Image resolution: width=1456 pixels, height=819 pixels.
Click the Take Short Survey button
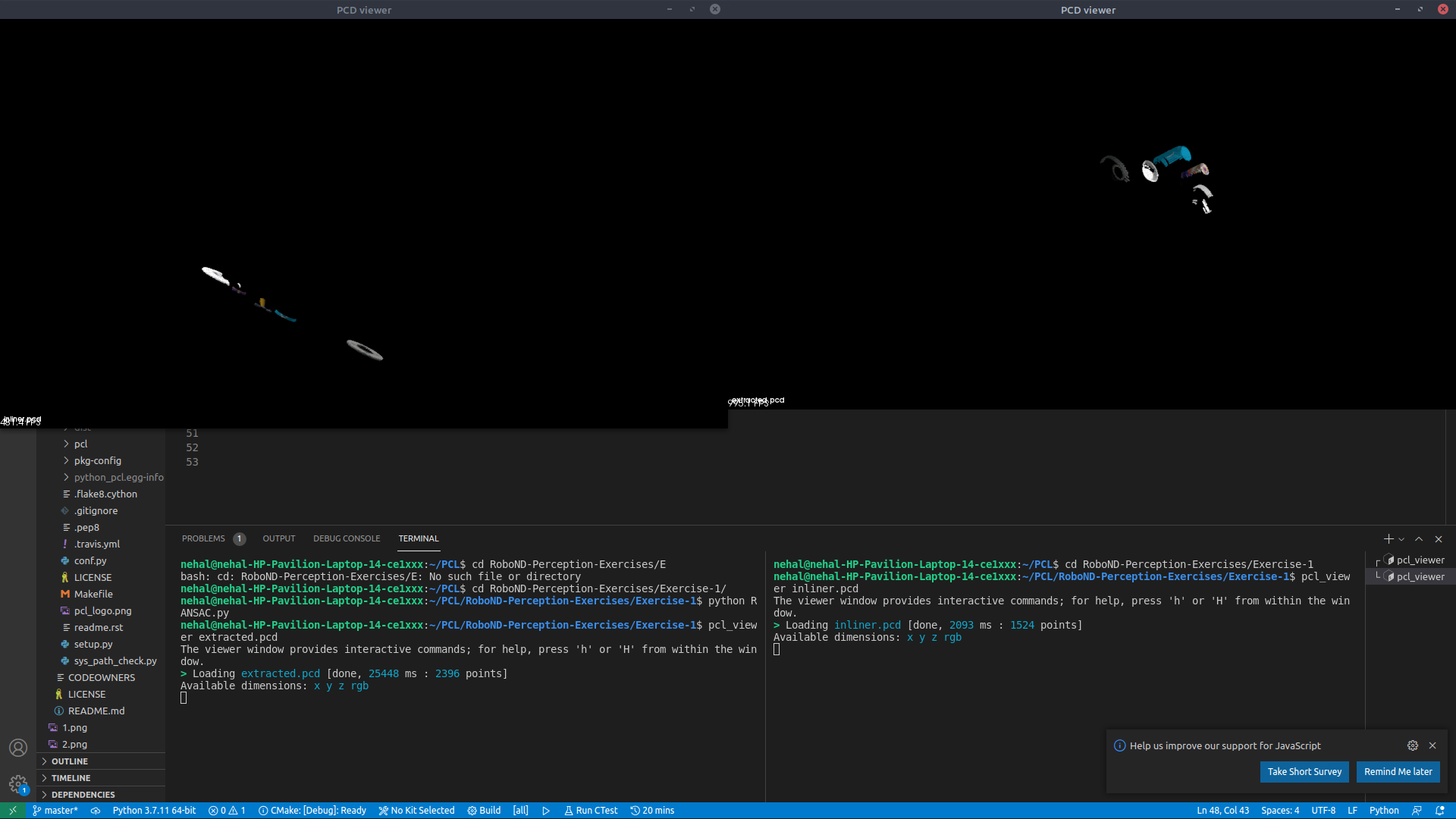1304,772
